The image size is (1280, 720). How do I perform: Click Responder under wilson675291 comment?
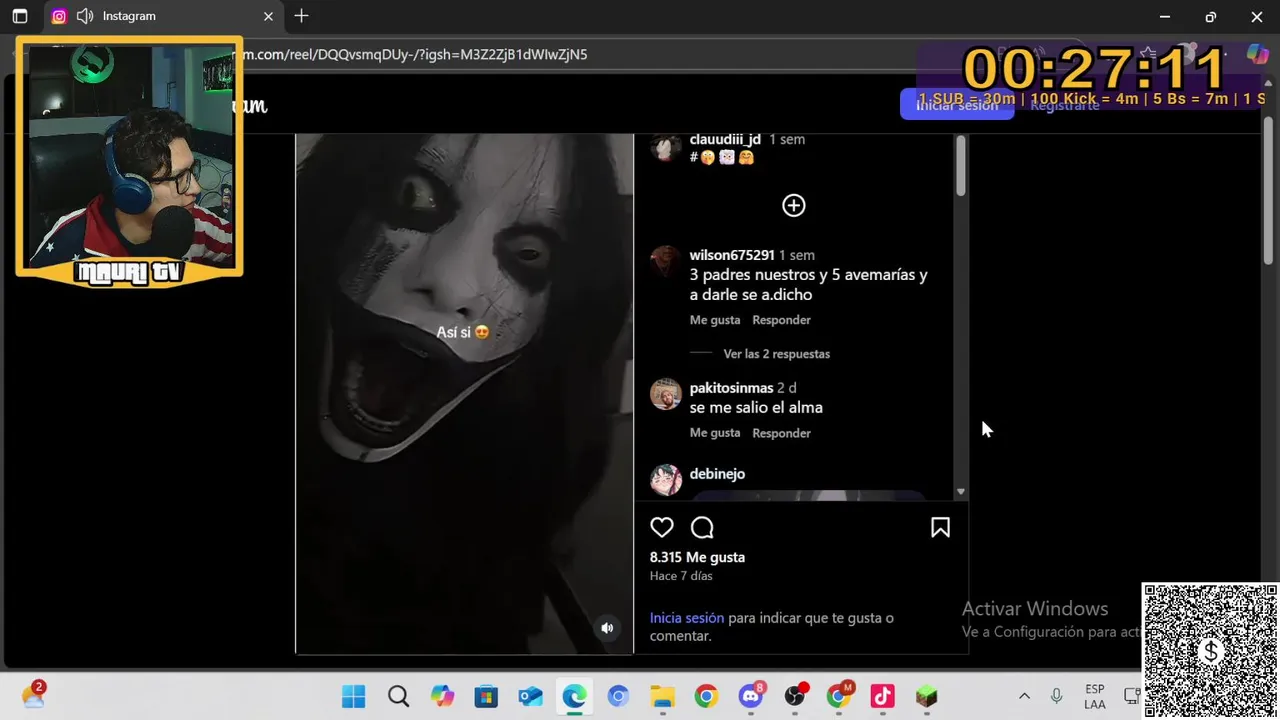click(781, 320)
